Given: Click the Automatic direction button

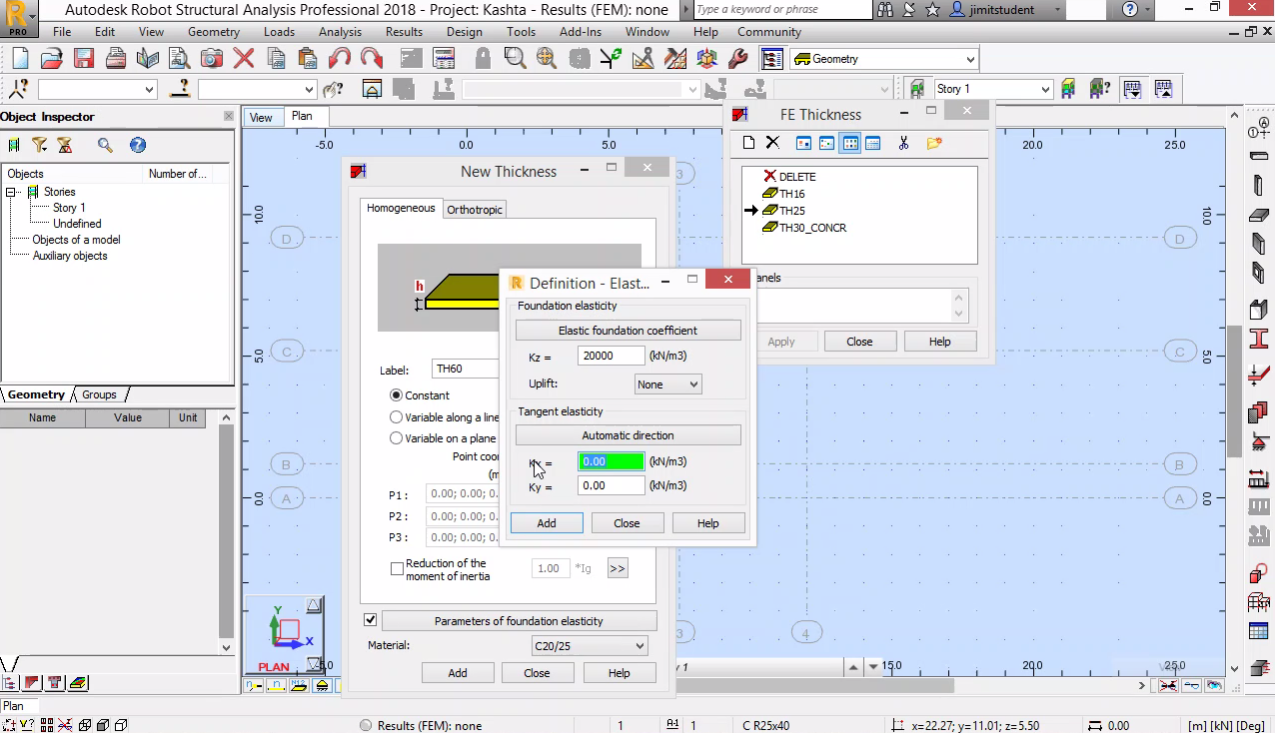Looking at the screenshot, I should [x=628, y=435].
